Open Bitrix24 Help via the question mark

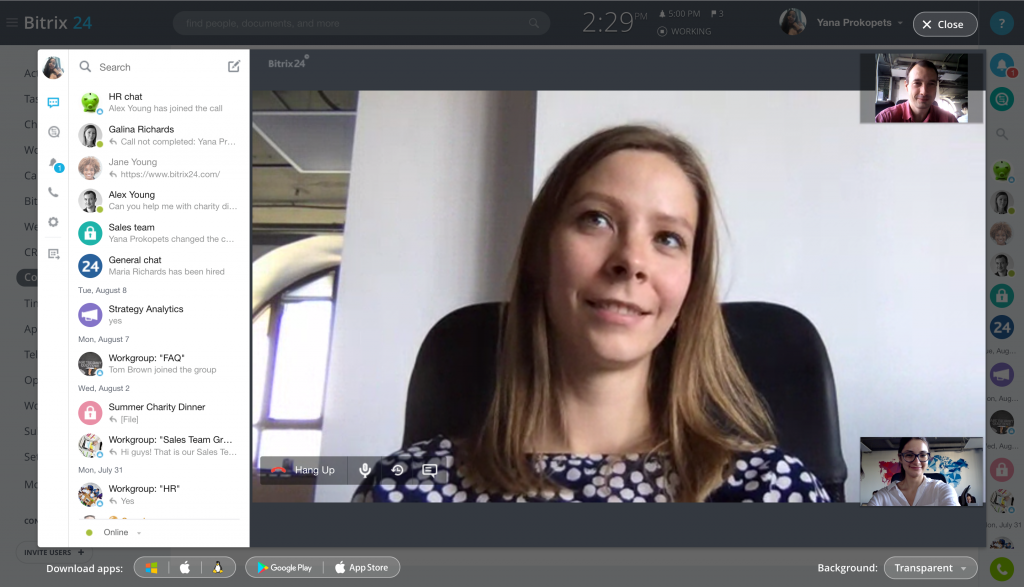pyautogui.click(x=1002, y=23)
